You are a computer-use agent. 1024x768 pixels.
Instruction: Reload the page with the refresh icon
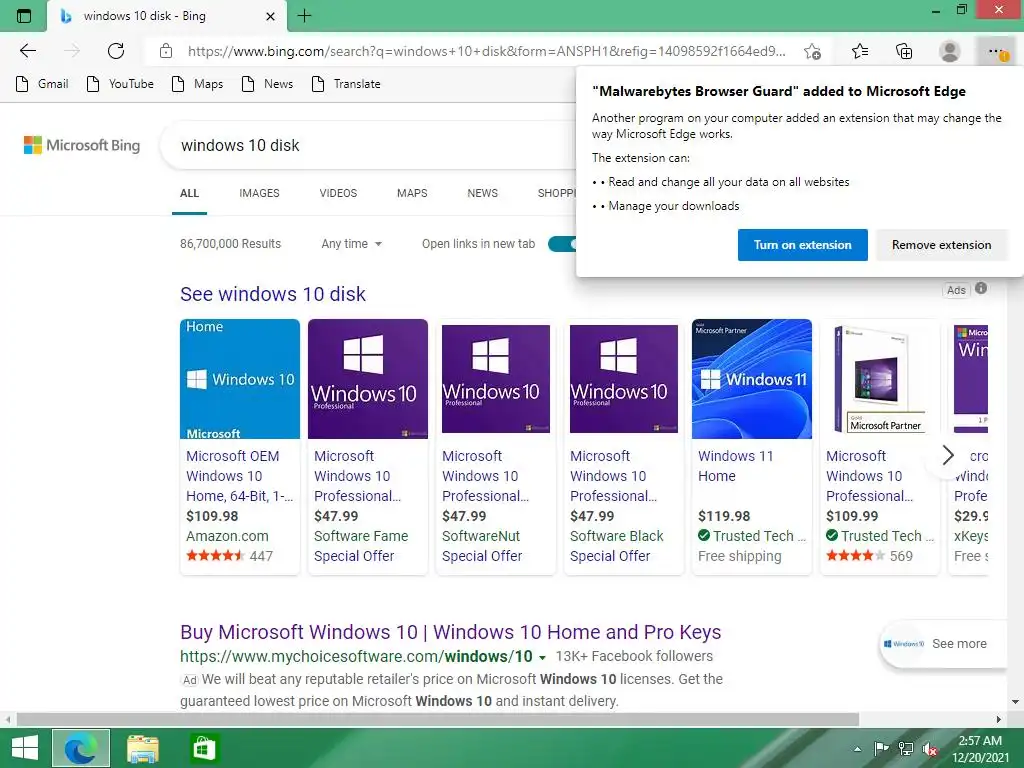tap(116, 51)
